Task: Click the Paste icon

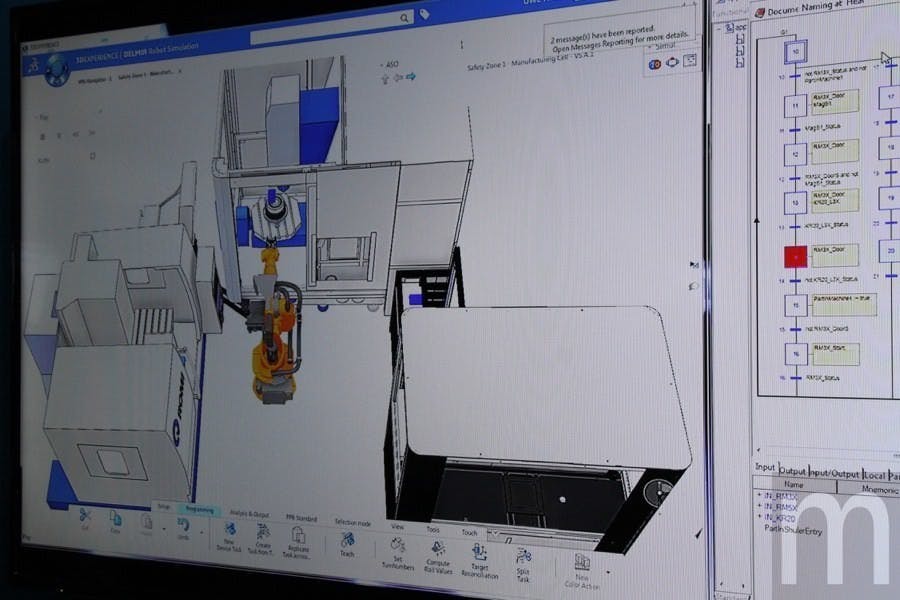Action: coord(147,522)
